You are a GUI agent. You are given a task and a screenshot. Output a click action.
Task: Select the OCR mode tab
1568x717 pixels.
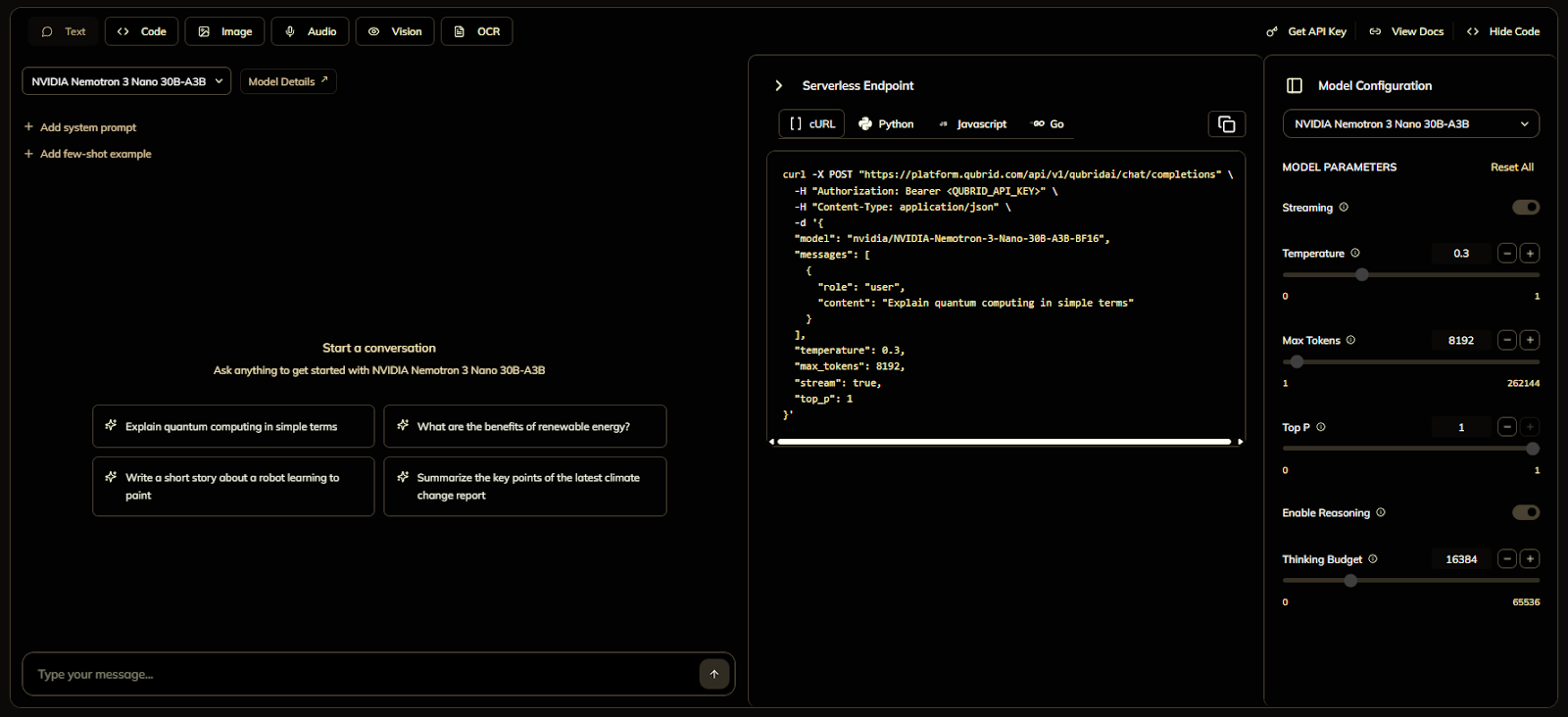pyautogui.click(x=477, y=31)
